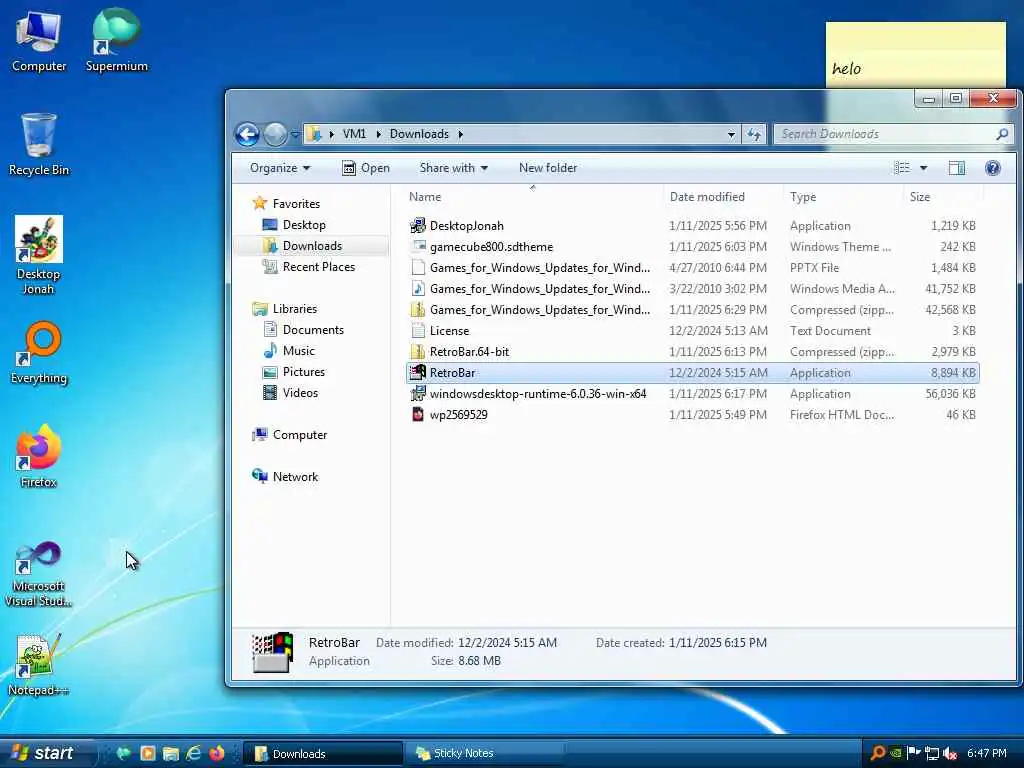Expand the arrow after Downloads breadcrumb
Image resolution: width=1024 pixels, height=768 pixels.
[460, 134]
